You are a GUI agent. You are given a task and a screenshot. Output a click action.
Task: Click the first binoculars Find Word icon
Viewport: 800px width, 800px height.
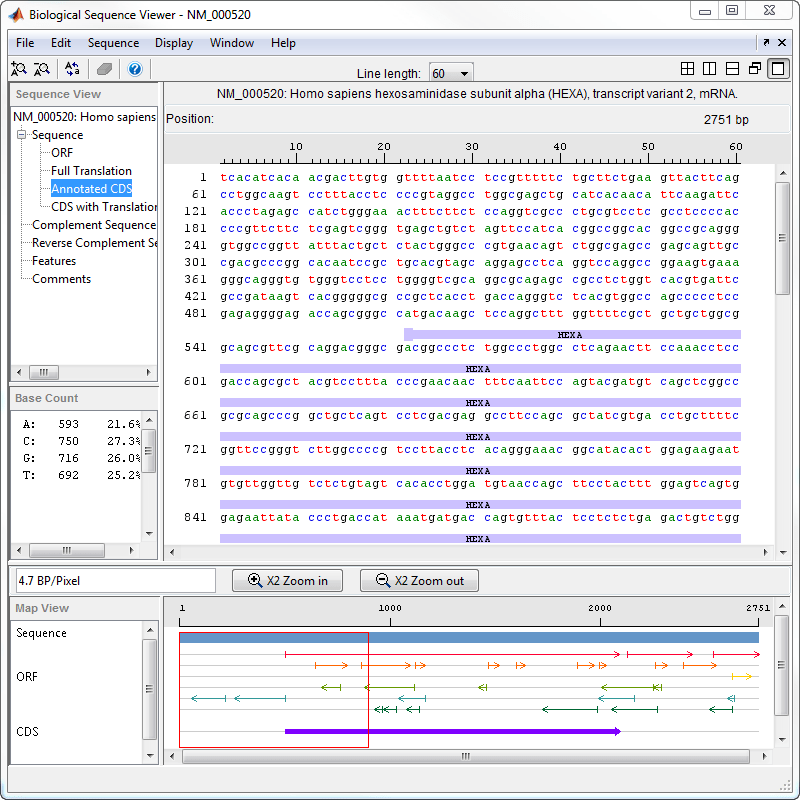click(x=18, y=69)
